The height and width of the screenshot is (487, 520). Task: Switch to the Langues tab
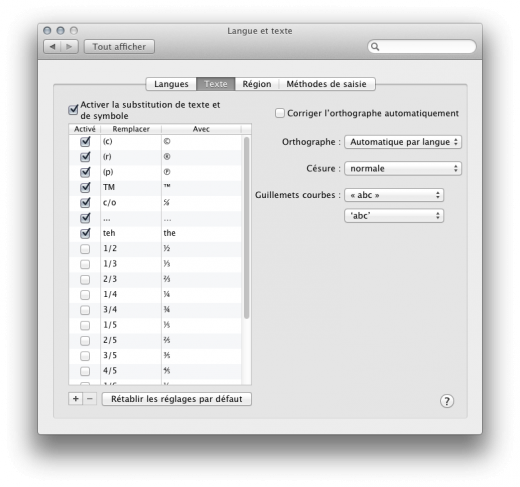click(x=171, y=84)
